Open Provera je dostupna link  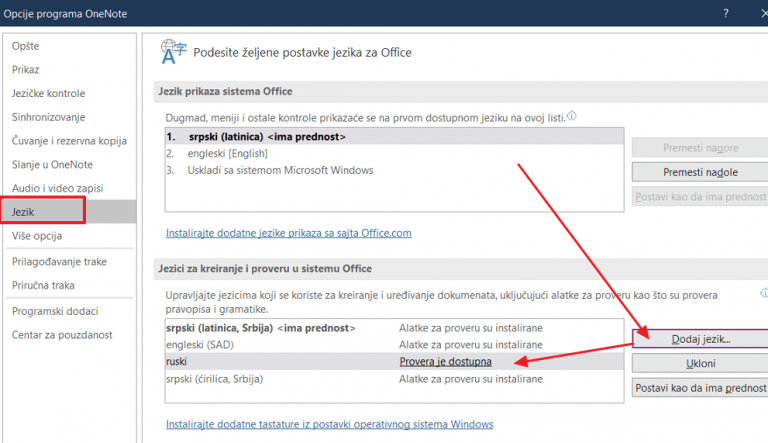tap(445, 362)
